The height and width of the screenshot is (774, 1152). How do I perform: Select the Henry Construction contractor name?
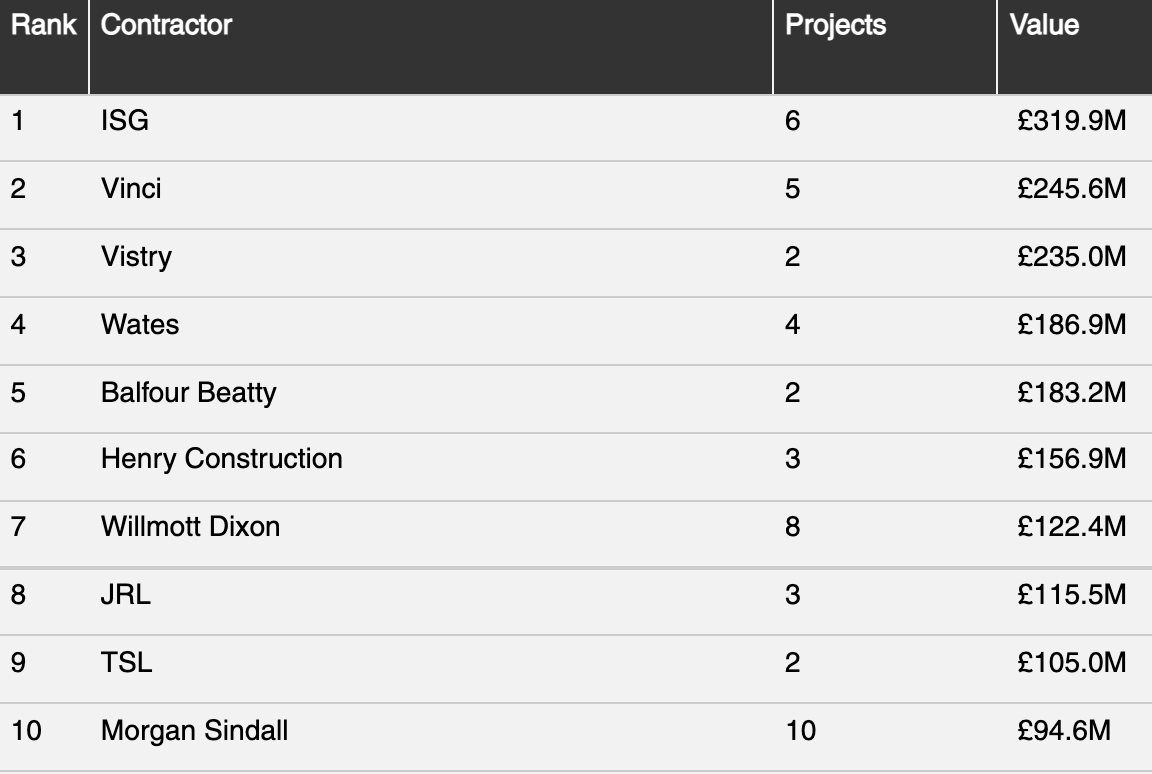(x=222, y=459)
